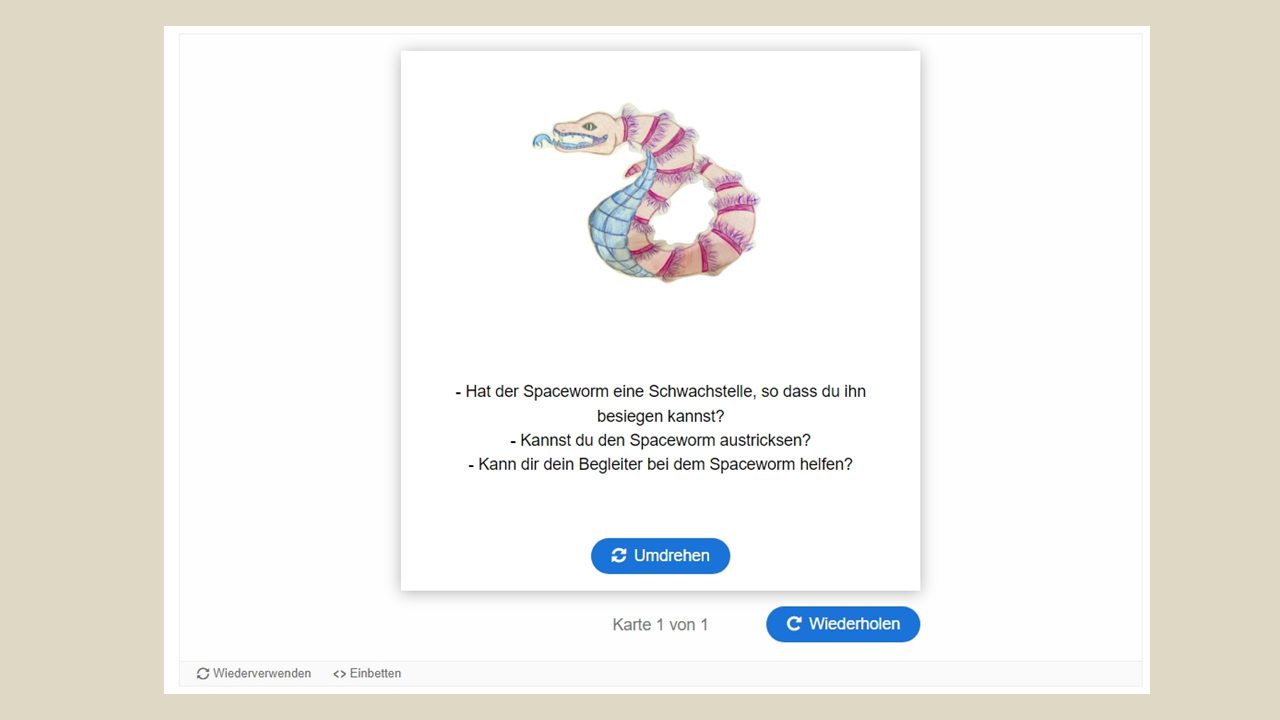Flip the card with the Umdrehen button
1280x720 pixels.
click(x=660, y=556)
